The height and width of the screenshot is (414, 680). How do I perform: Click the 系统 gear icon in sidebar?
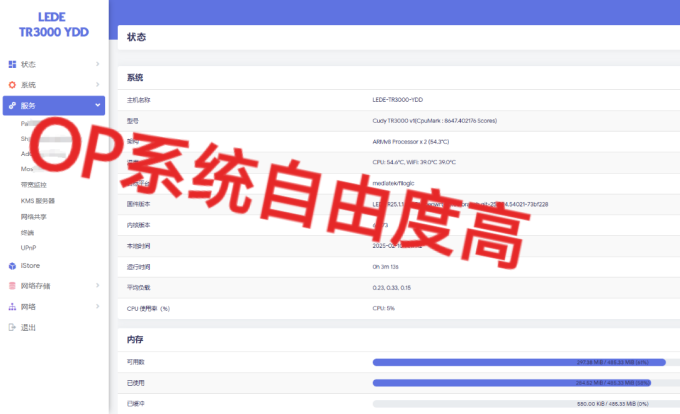coord(12,85)
